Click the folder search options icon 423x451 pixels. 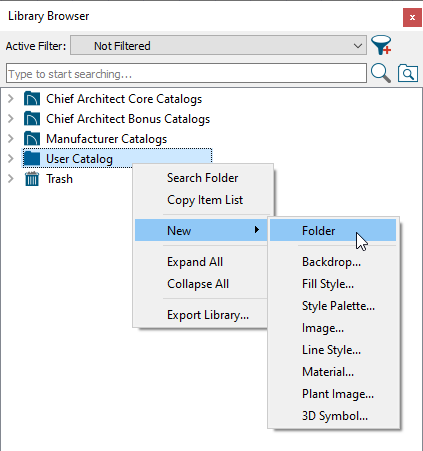pos(408,73)
